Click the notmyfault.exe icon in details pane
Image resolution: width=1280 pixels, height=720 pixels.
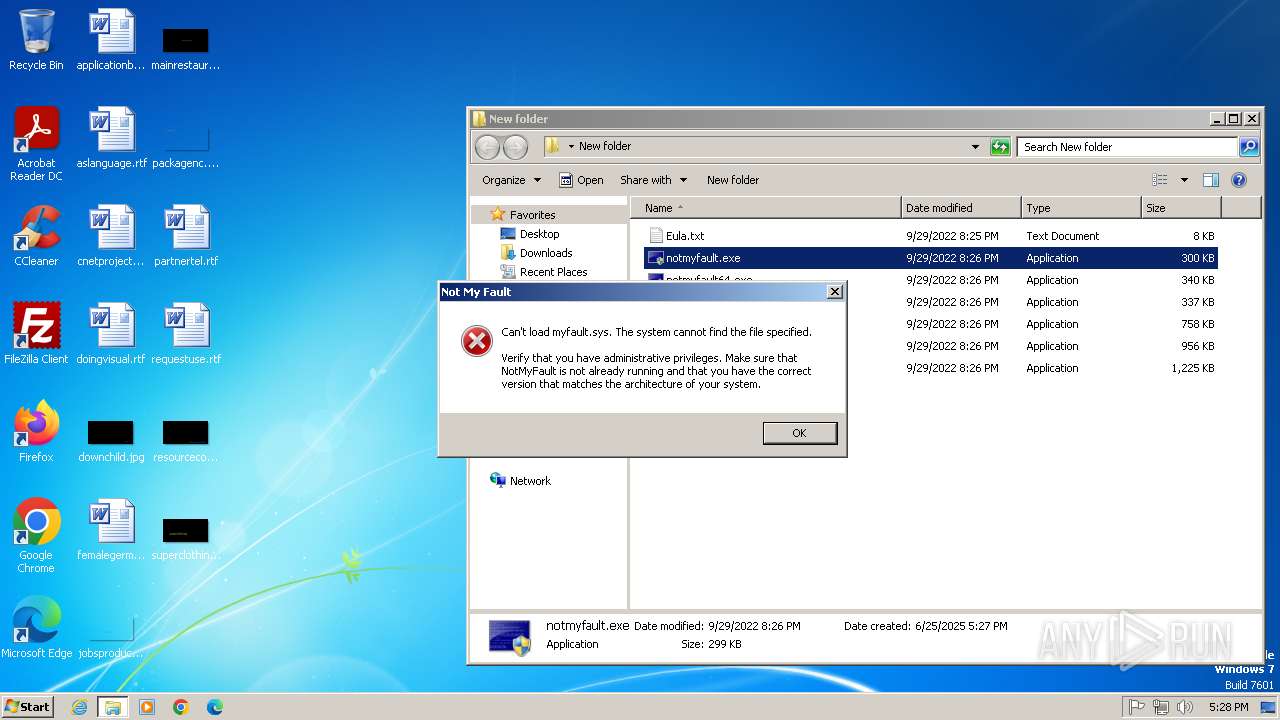(510, 636)
